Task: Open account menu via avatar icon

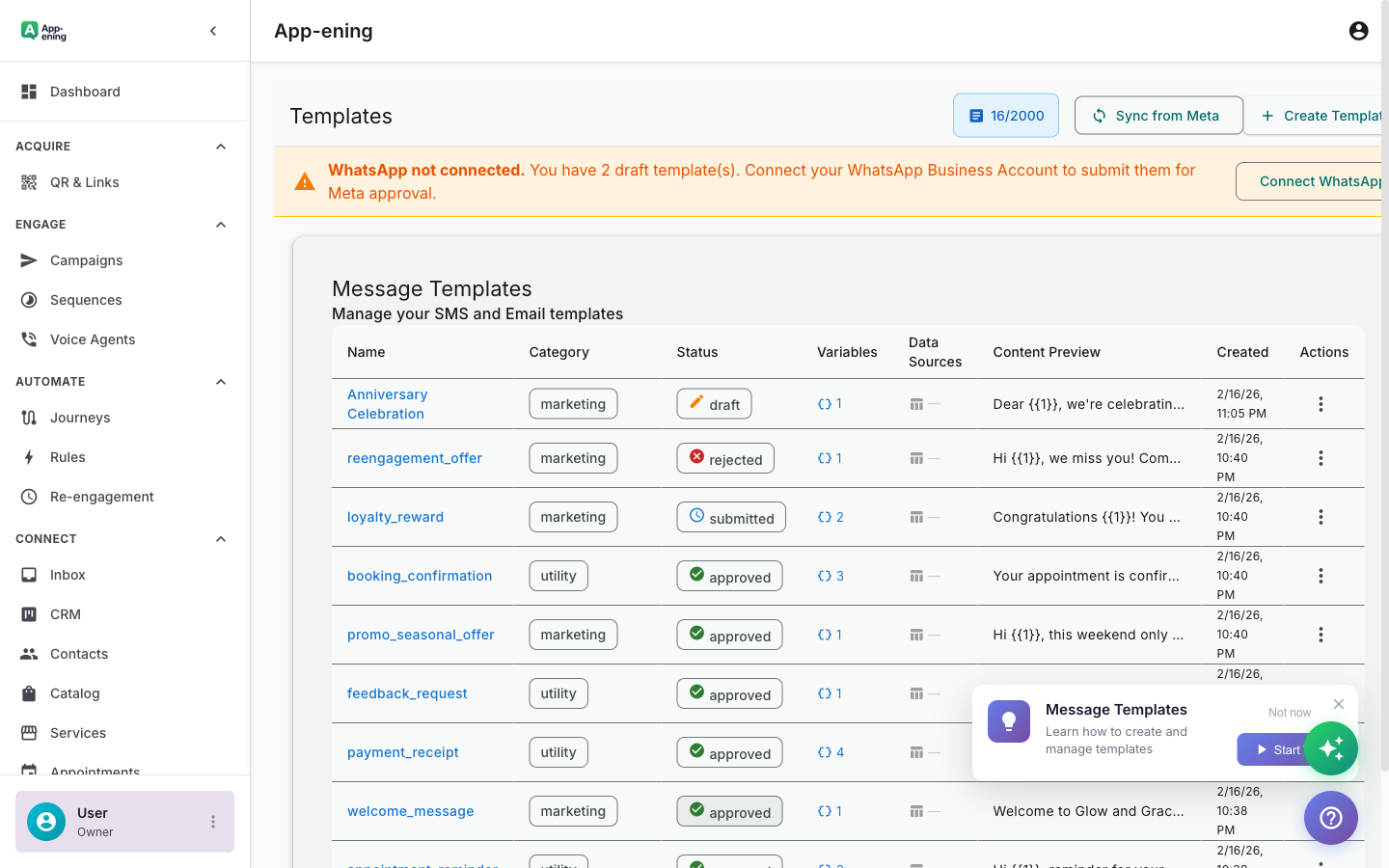Action: pos(1358,30)
